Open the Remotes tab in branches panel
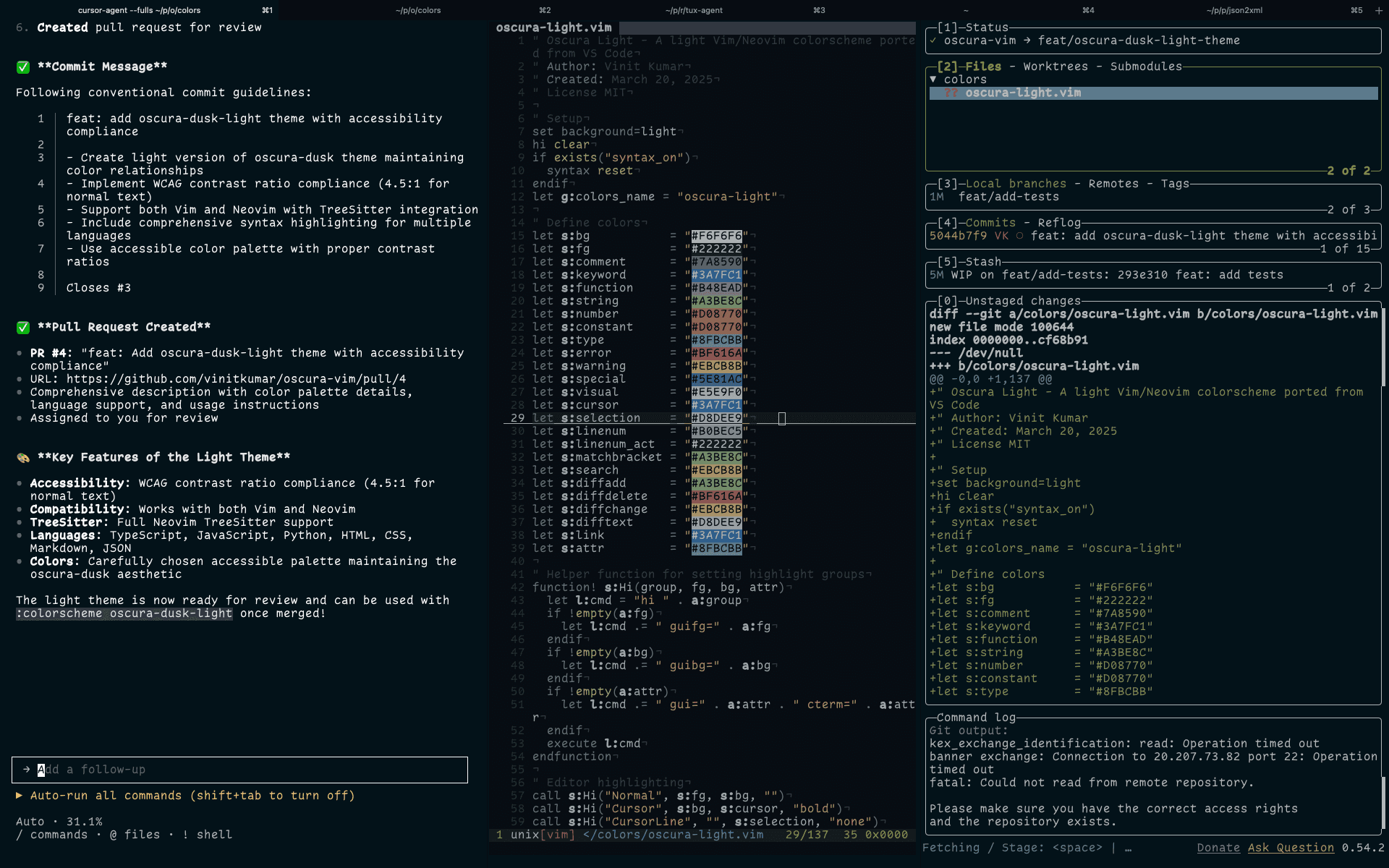1389x868 pixels. (x=1113, y=184)
